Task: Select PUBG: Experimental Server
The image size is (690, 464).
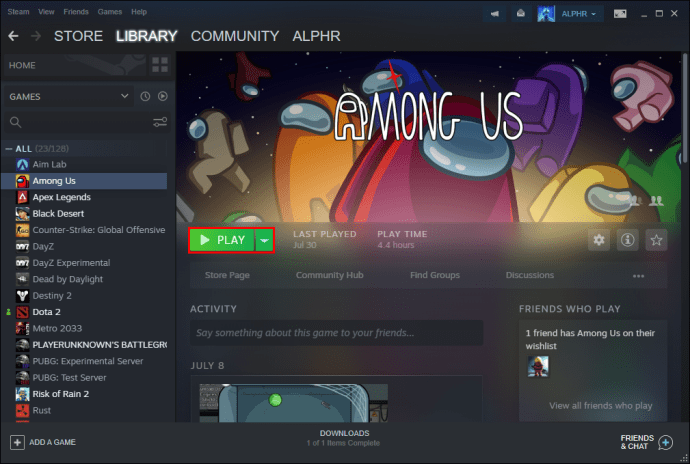Action: point(84,361)
